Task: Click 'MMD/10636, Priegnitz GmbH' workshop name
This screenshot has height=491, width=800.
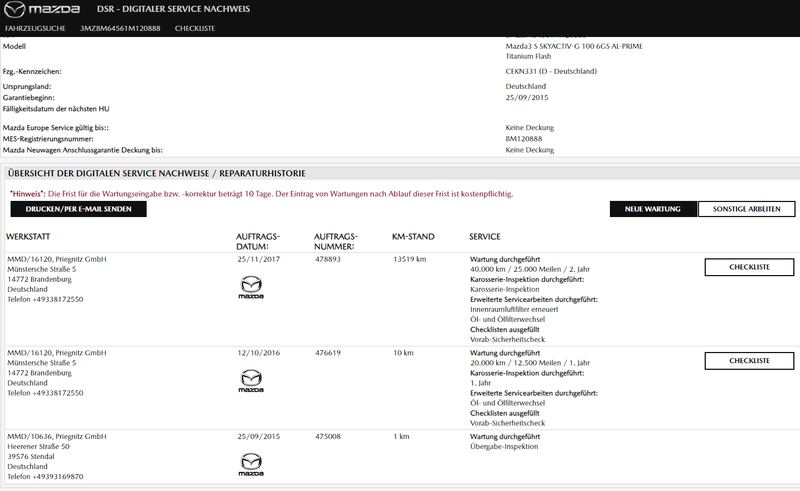Action: point(57,437)
